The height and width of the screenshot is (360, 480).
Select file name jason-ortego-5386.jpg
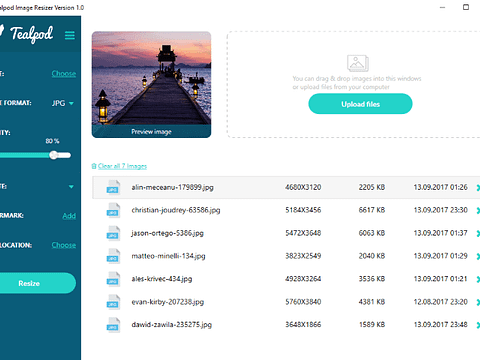[167, 233]
